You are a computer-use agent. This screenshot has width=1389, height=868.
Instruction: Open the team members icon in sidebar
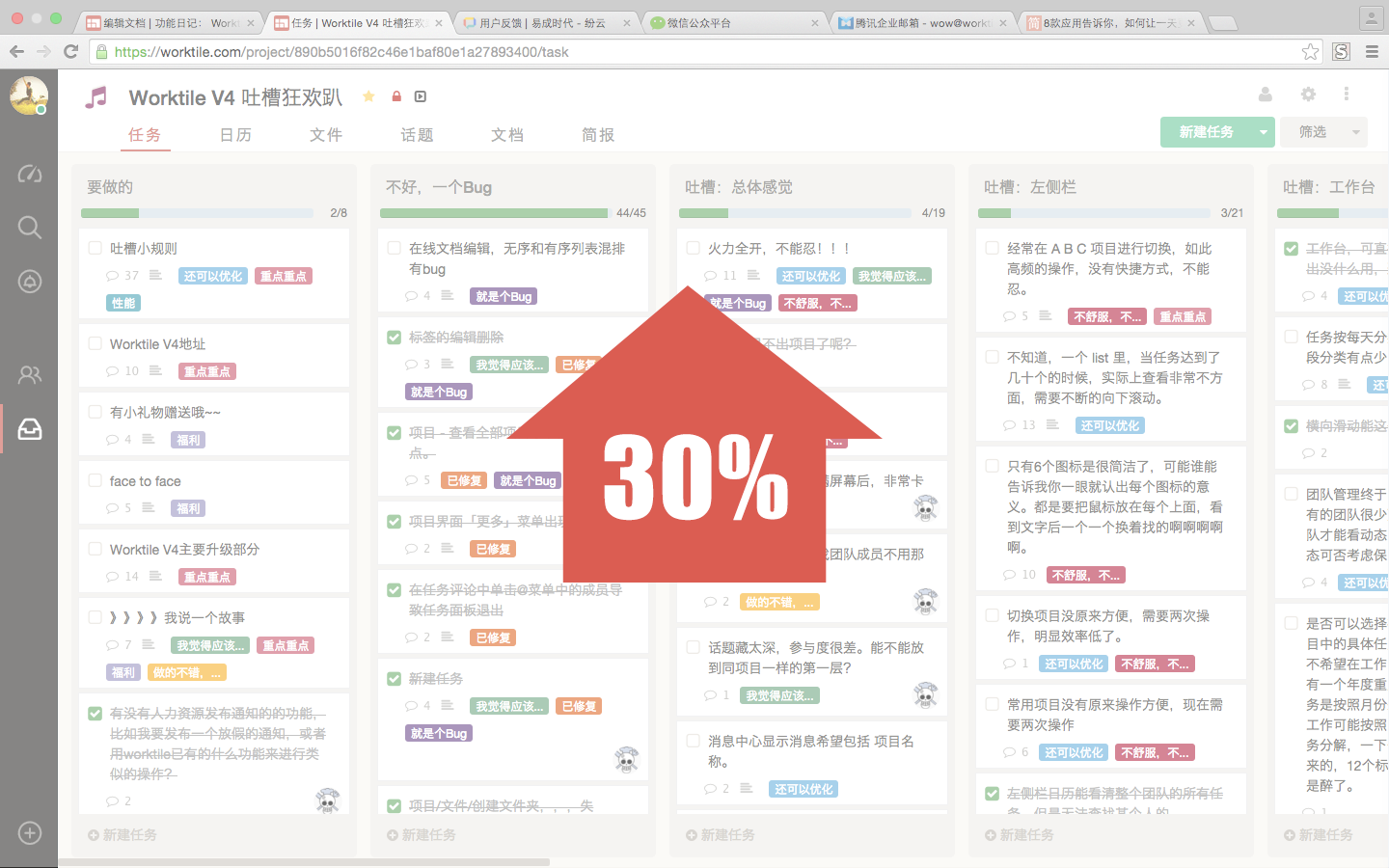[x=30, y=375]
